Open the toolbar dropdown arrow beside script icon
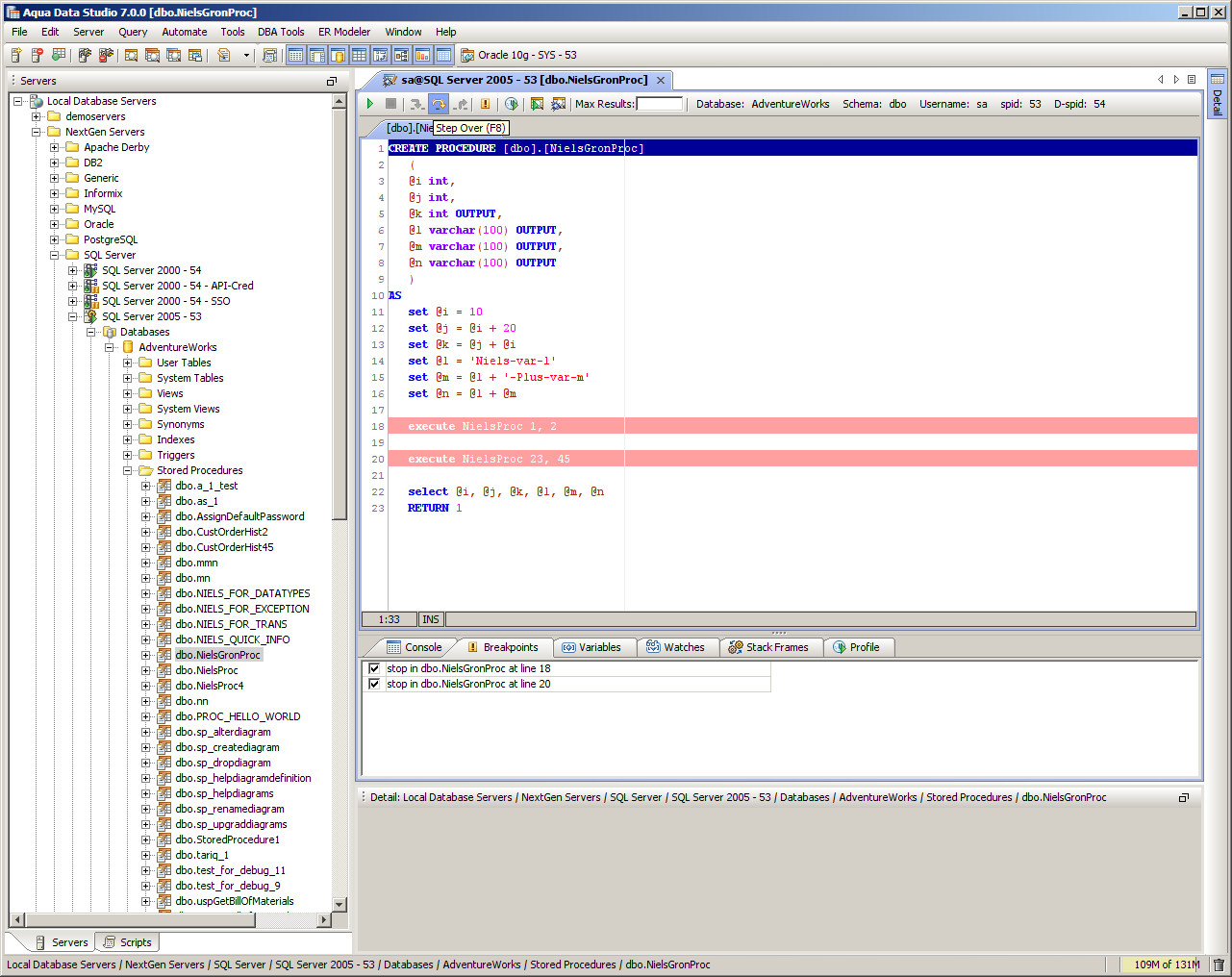This screenshot has height=977, width=1232. pyautogui.click(x=246, y=55)
